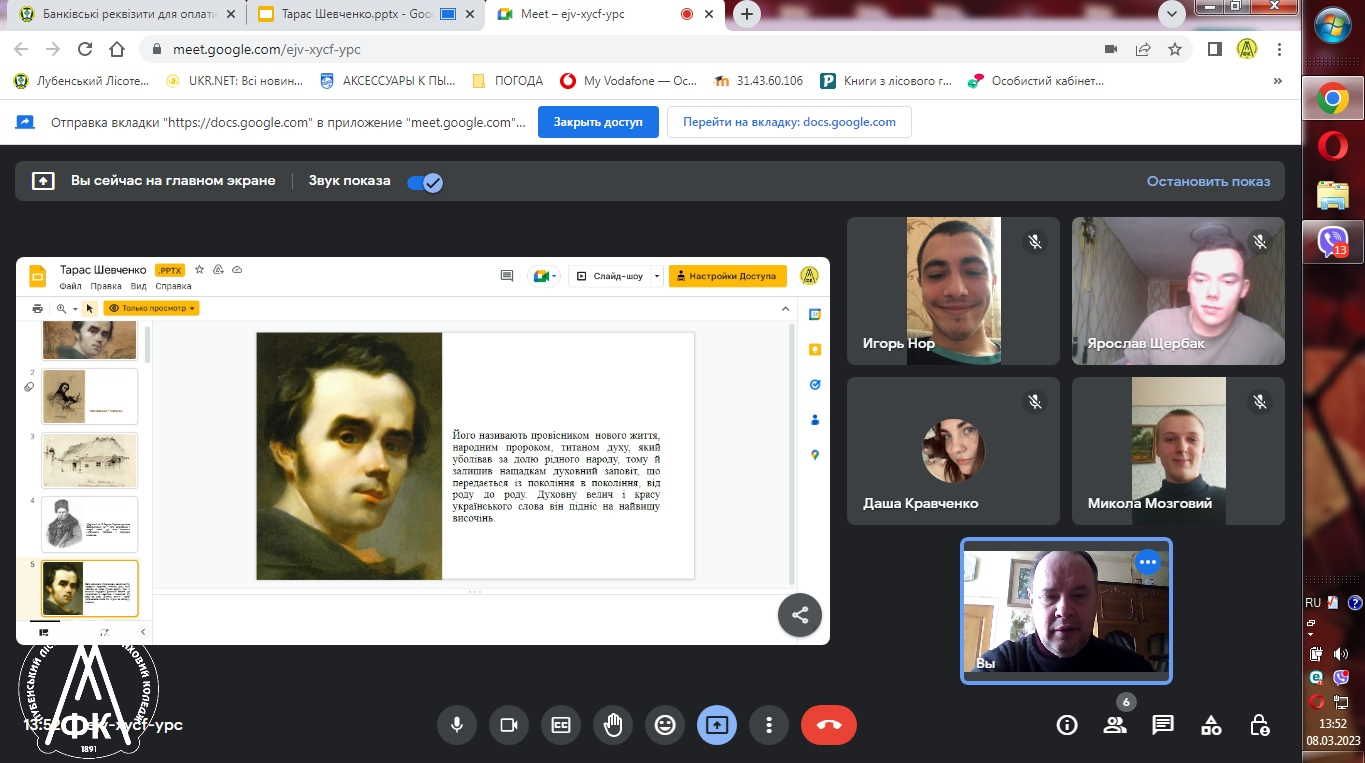Open the Файл menu in Slides
The image size is (1365, 763).
coord(70,286)
